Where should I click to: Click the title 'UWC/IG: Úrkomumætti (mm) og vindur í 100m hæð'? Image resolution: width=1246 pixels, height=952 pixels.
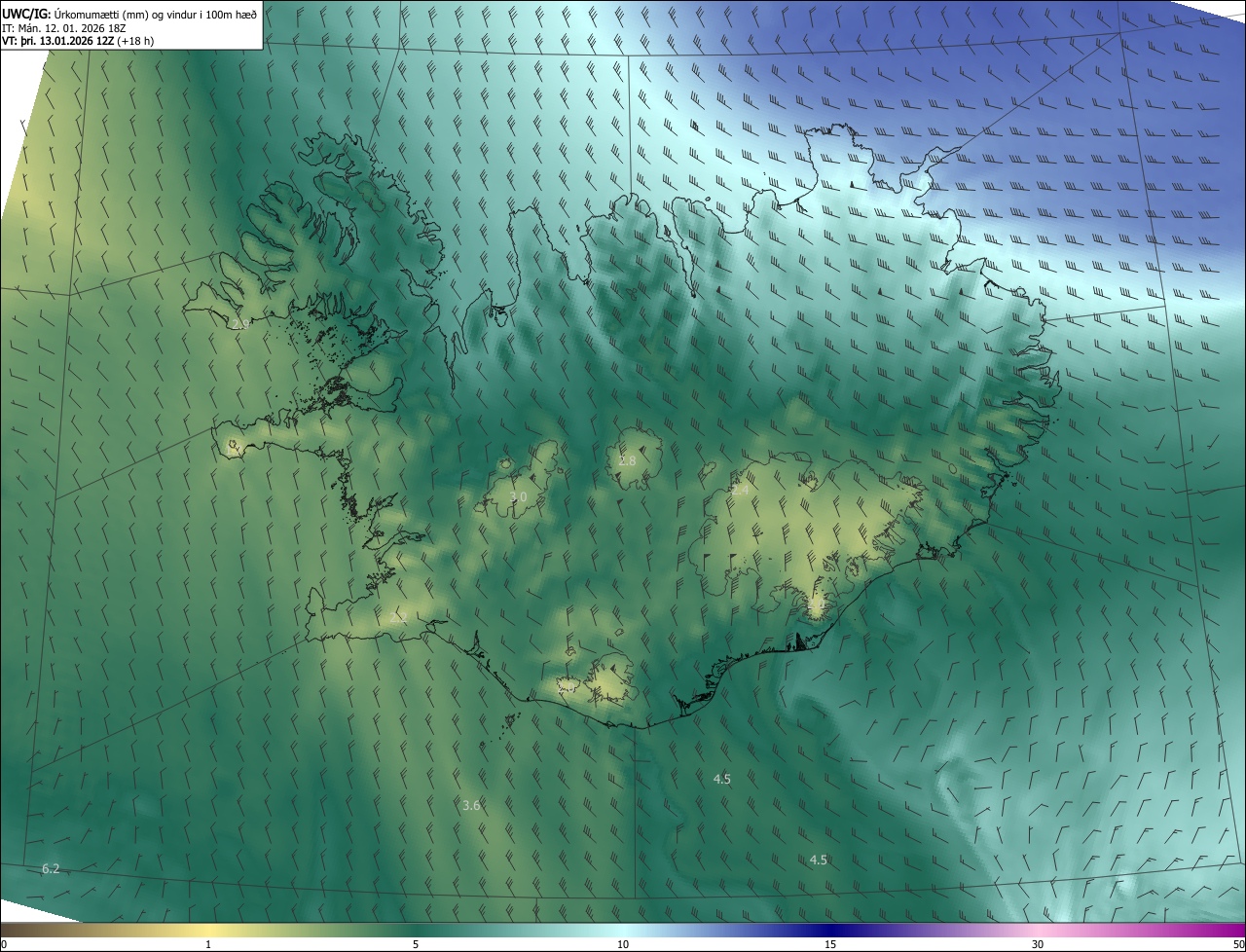tap(130, 14)
